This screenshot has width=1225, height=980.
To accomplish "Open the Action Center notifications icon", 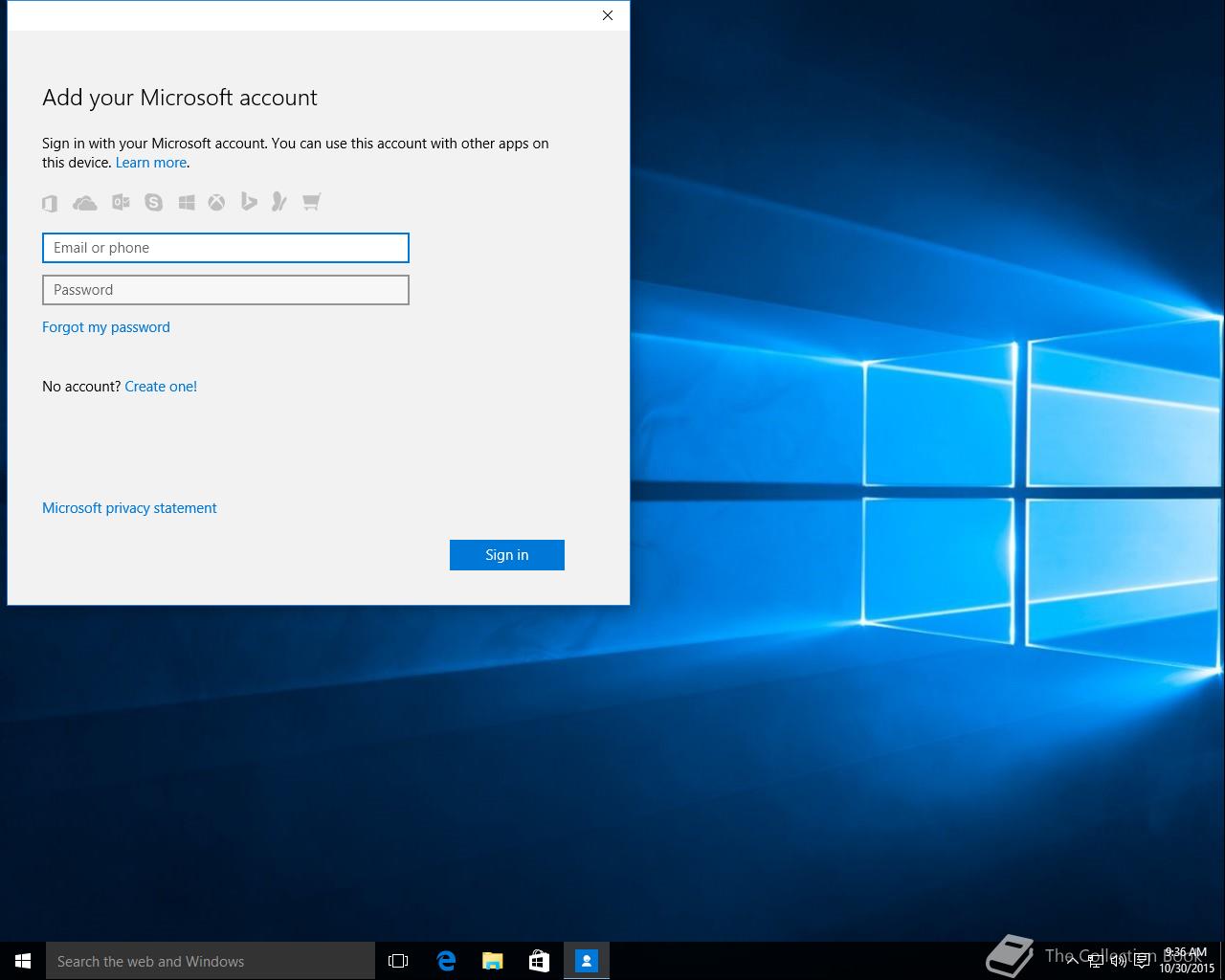I will pos(1142,961).
